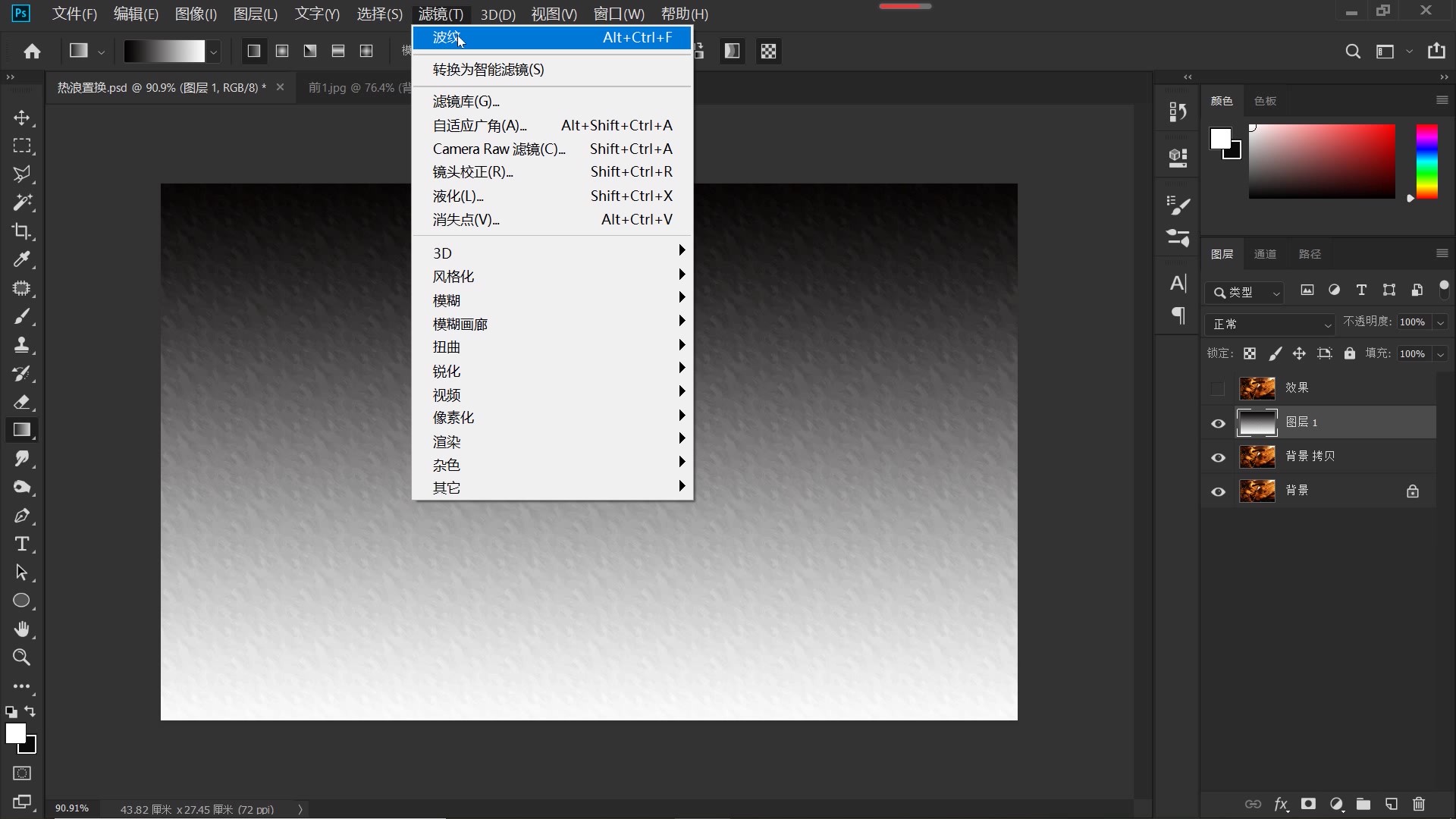Click the delete layer trash icon
Screen dimensions: 1456x819
pos(1419,804)
